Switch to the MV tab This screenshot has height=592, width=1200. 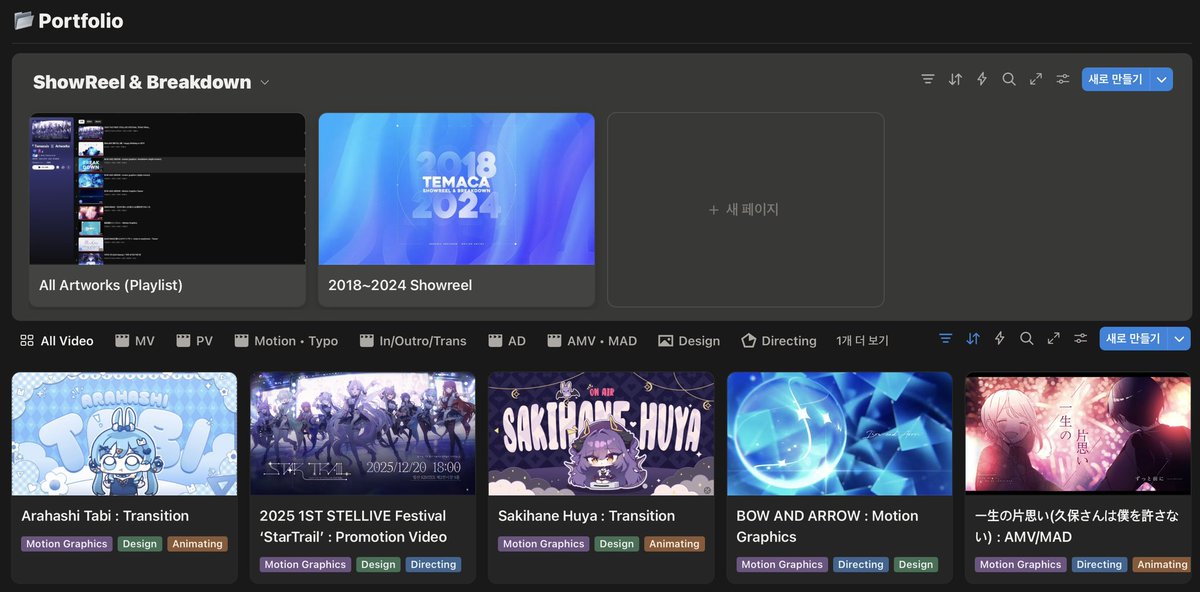coord(135,341)
